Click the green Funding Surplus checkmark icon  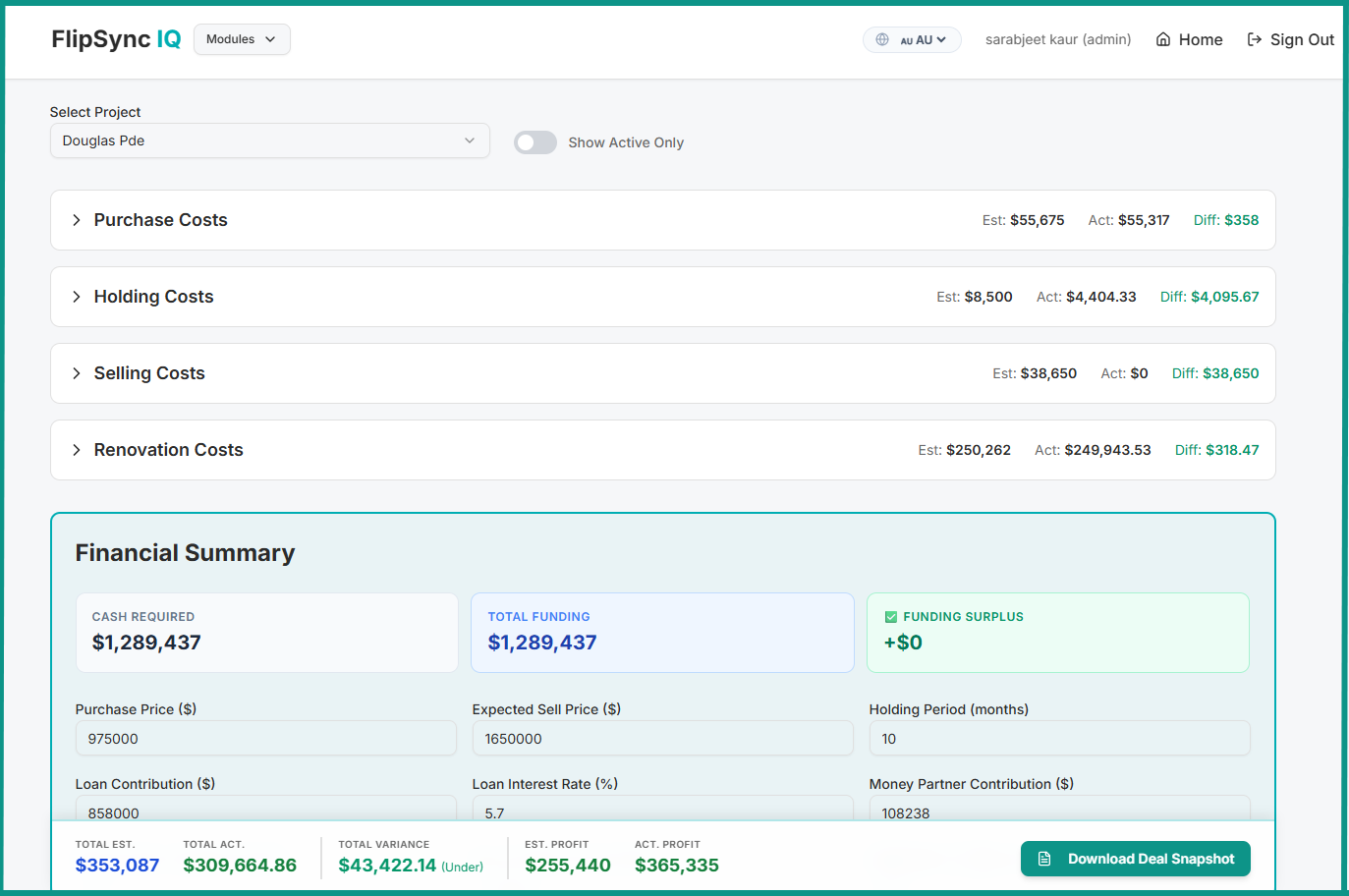point(891,617)
